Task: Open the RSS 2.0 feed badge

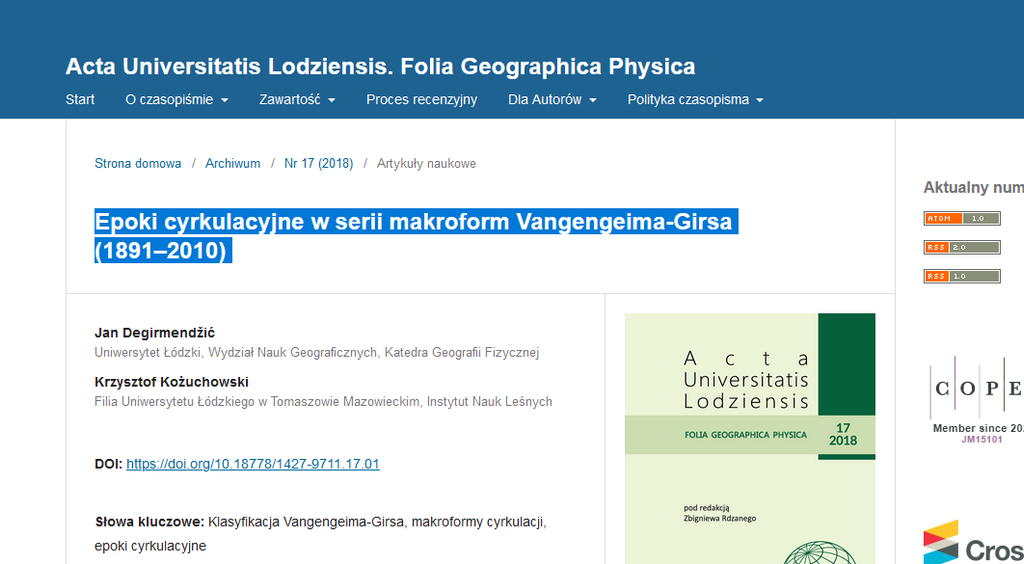Action: coord(961,247)
